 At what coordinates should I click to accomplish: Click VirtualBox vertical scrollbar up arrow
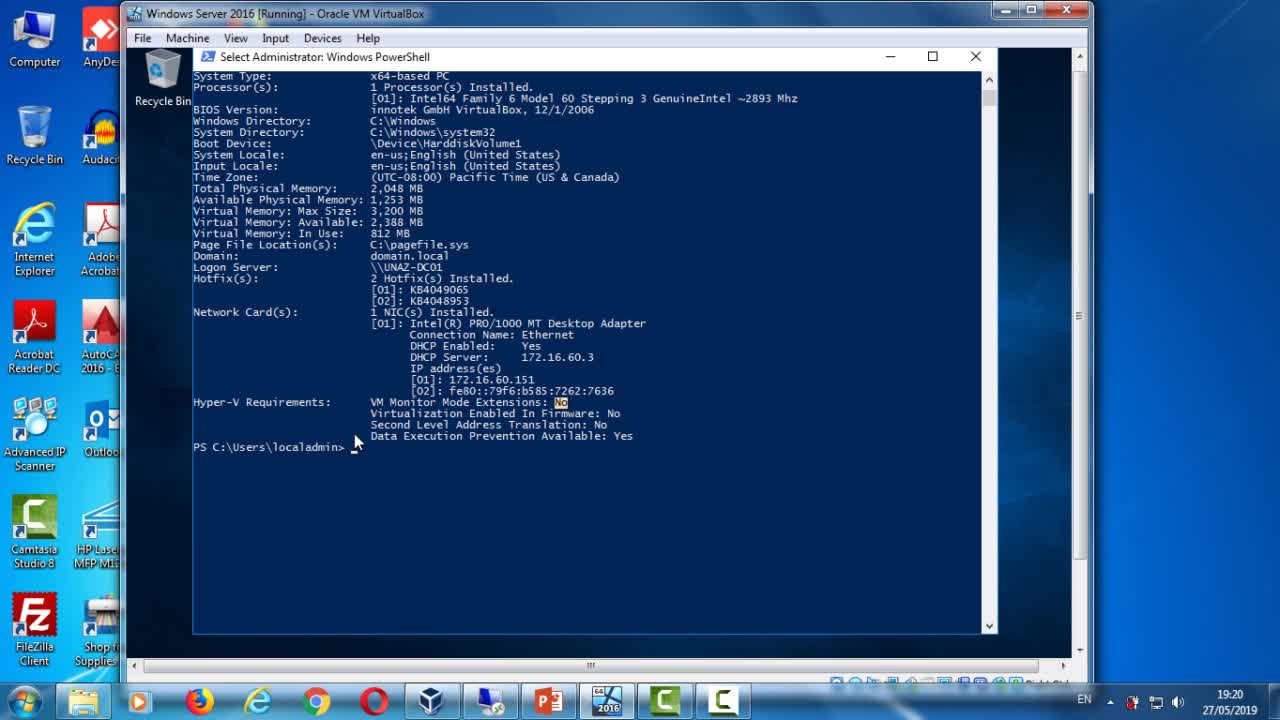1079,58
